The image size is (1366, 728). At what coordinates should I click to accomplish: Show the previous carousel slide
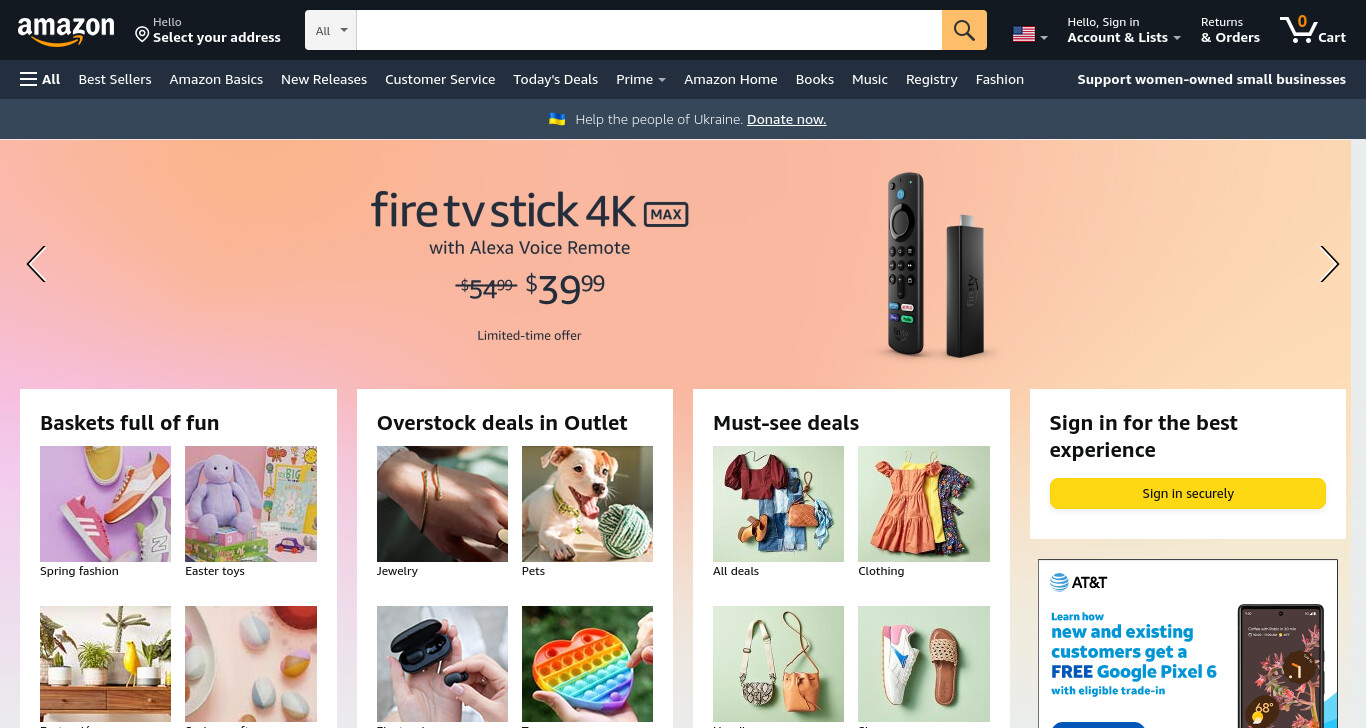(x=36, y=264)
